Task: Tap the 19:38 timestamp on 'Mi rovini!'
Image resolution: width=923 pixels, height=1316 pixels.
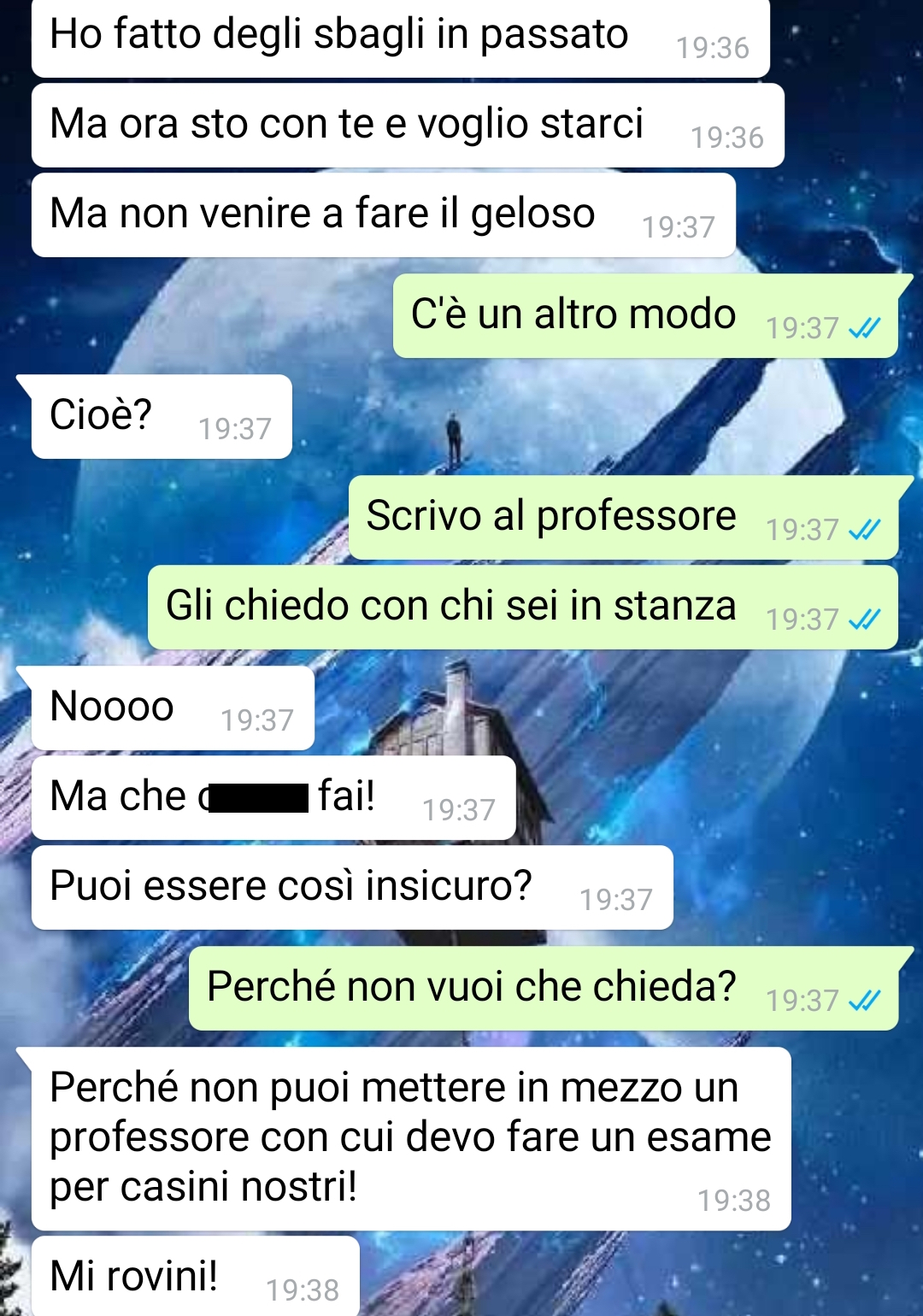Action: 303,1290
